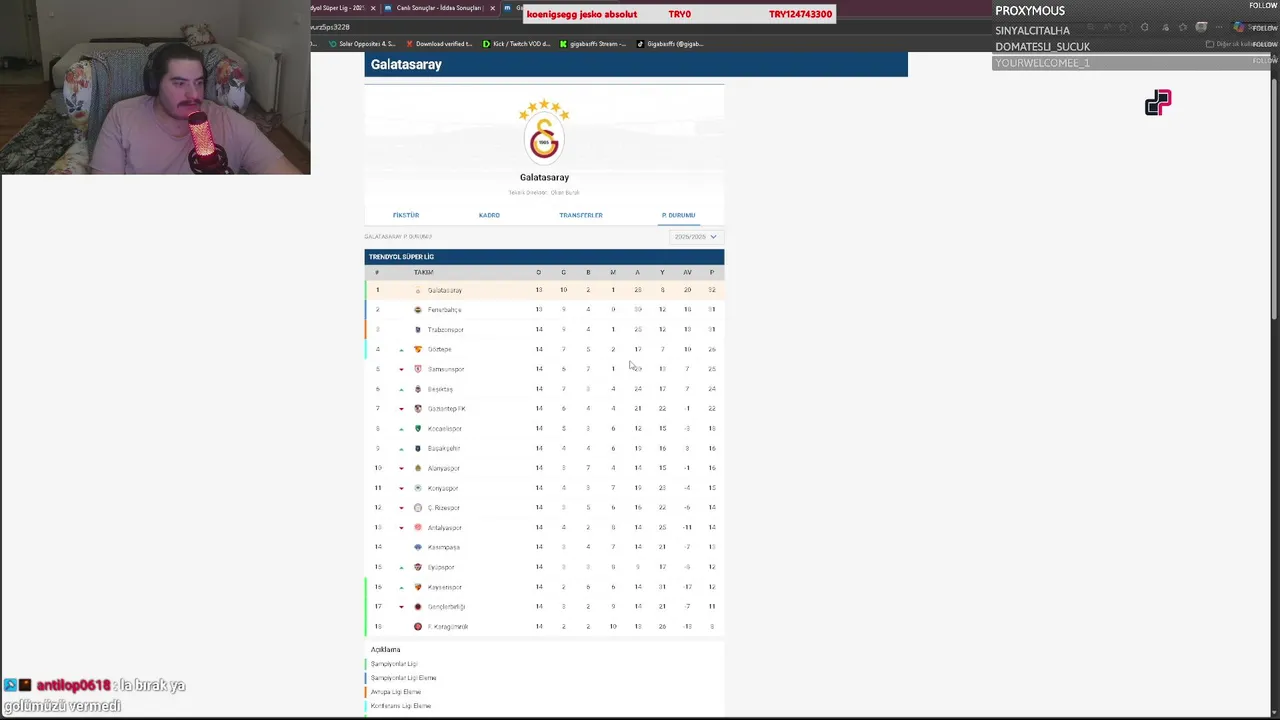
Task: Close the Süper Lig browser tab
Action: point(373,8)
